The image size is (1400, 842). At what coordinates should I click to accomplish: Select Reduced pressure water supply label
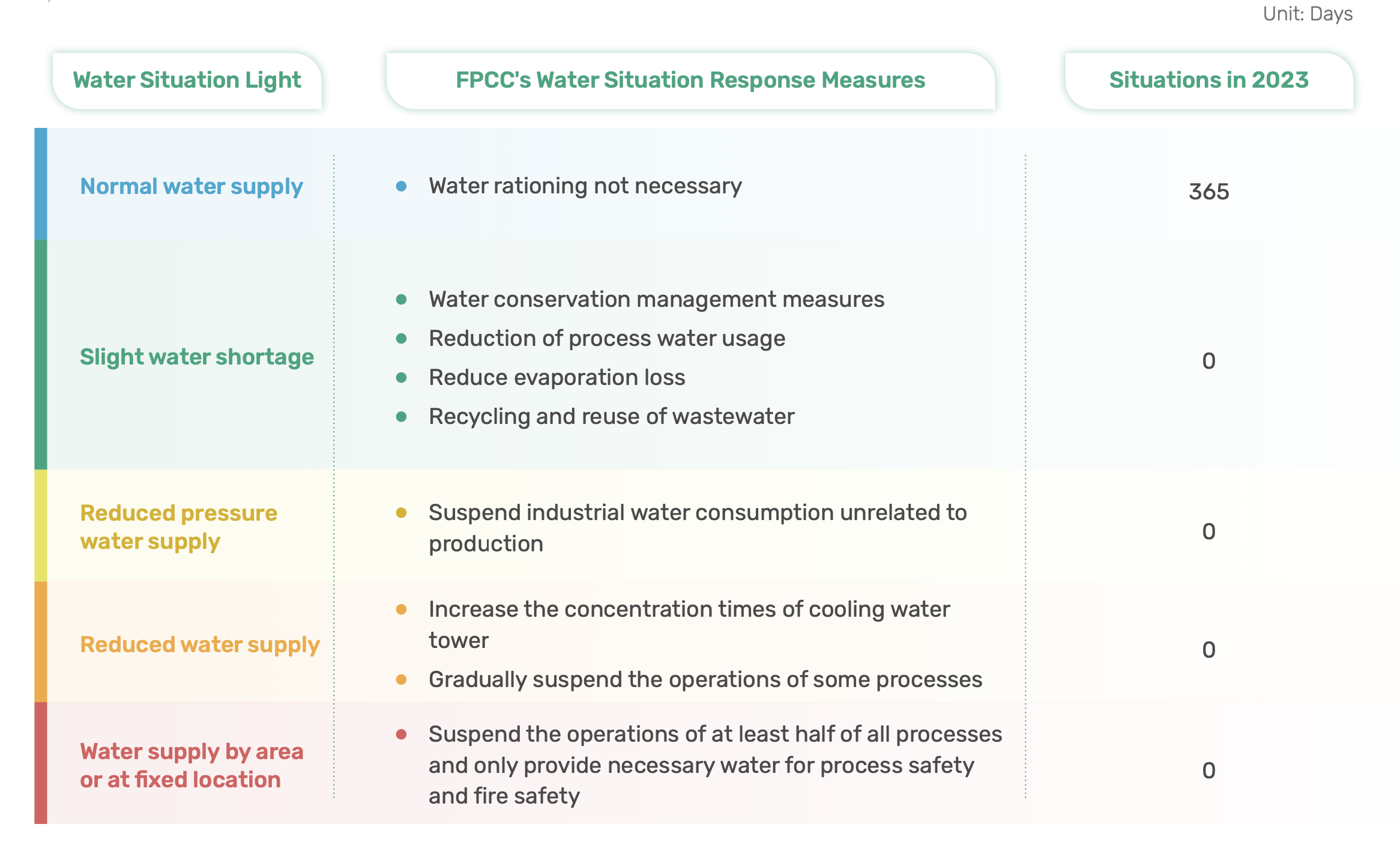(x=179, y=527)
